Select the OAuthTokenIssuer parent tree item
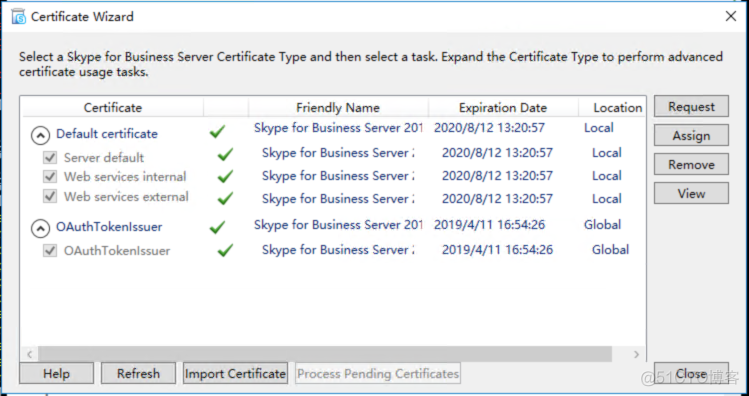This screenshot has width=749, height=396. coord(109,227)
